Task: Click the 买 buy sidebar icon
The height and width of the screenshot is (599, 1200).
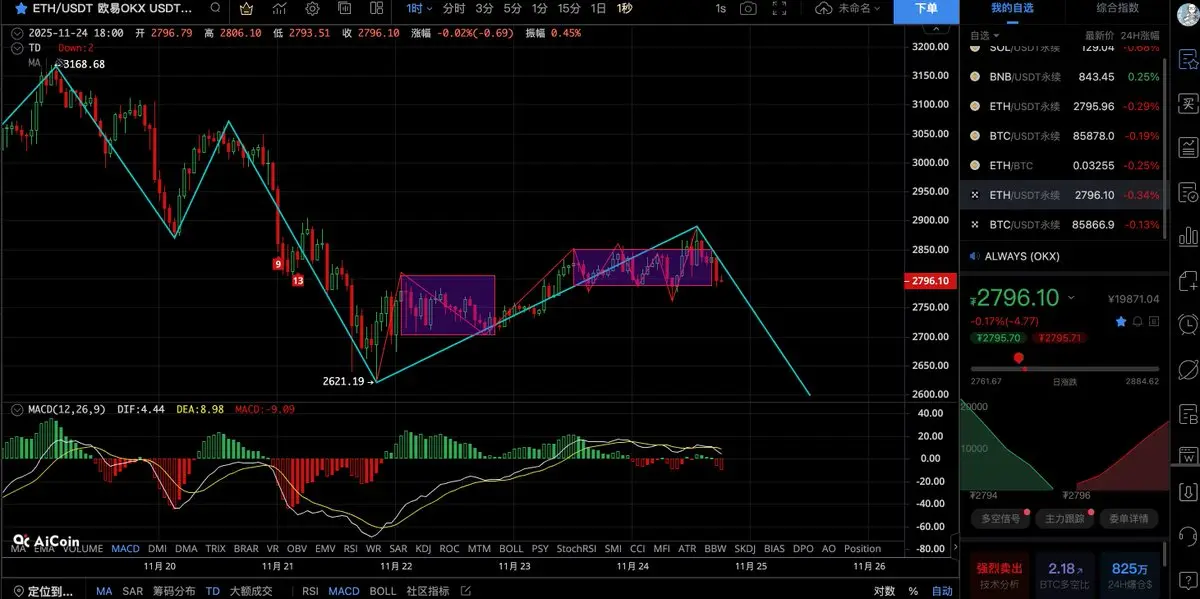Action: pos(1188,103)
